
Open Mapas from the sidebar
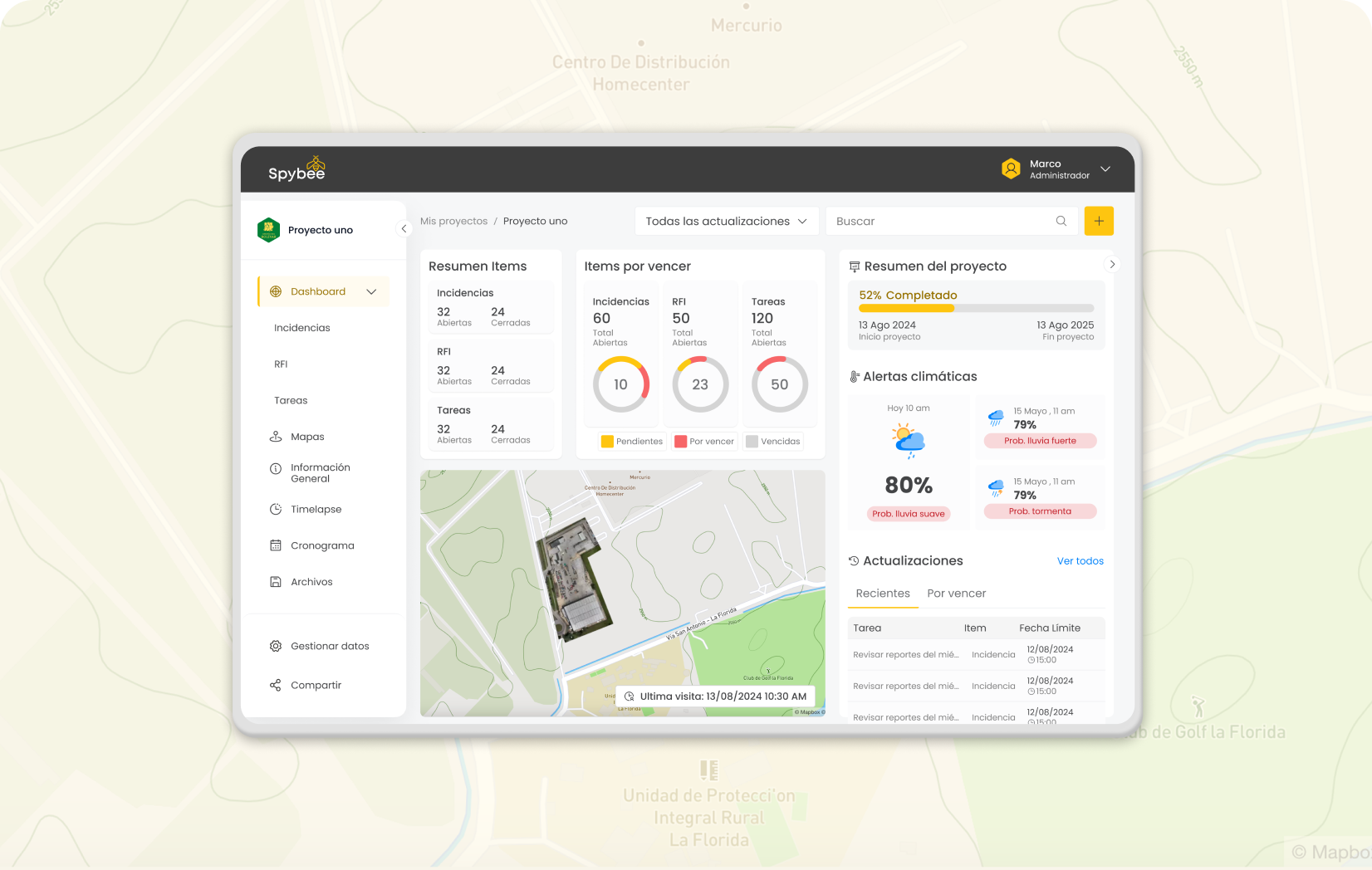click(306, 437)
